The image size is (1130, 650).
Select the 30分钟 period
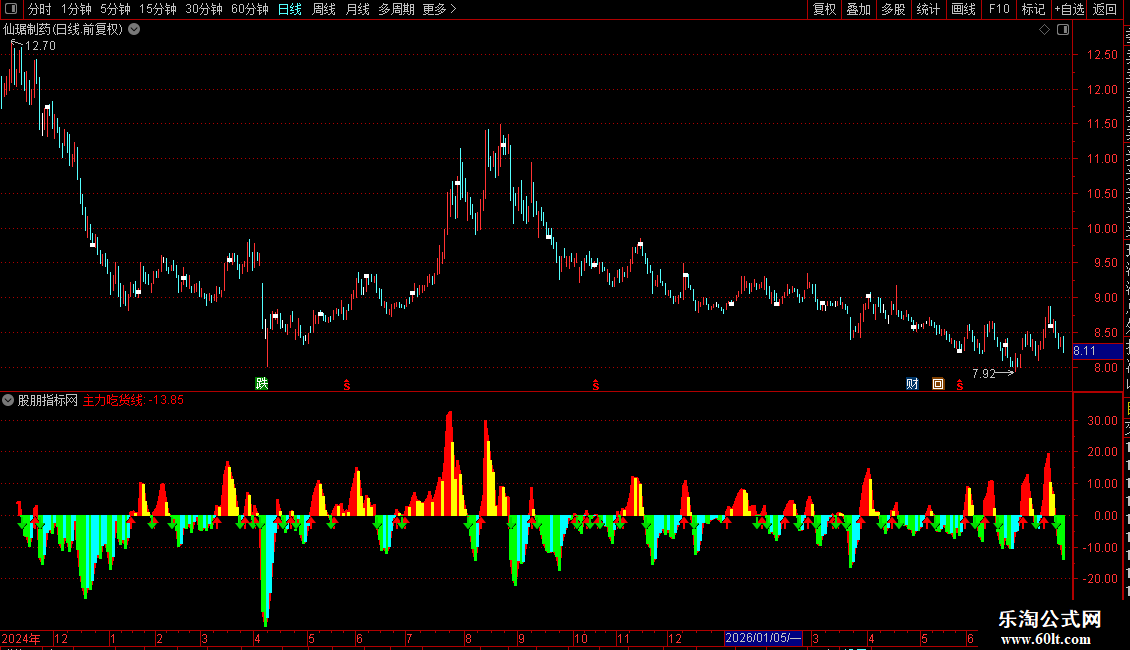click(x=204, y=9)
